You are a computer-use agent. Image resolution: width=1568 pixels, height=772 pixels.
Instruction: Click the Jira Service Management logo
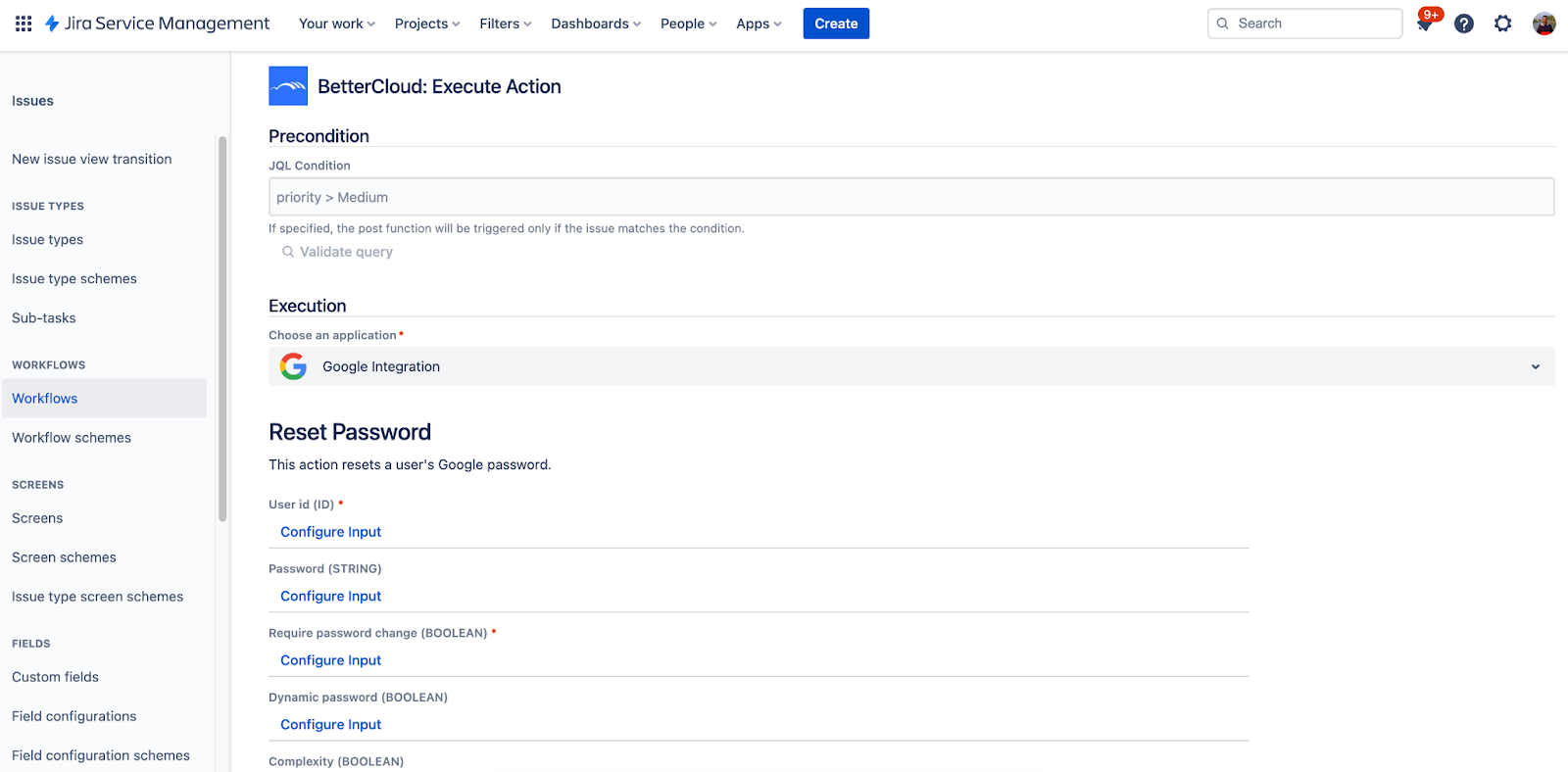157,24
